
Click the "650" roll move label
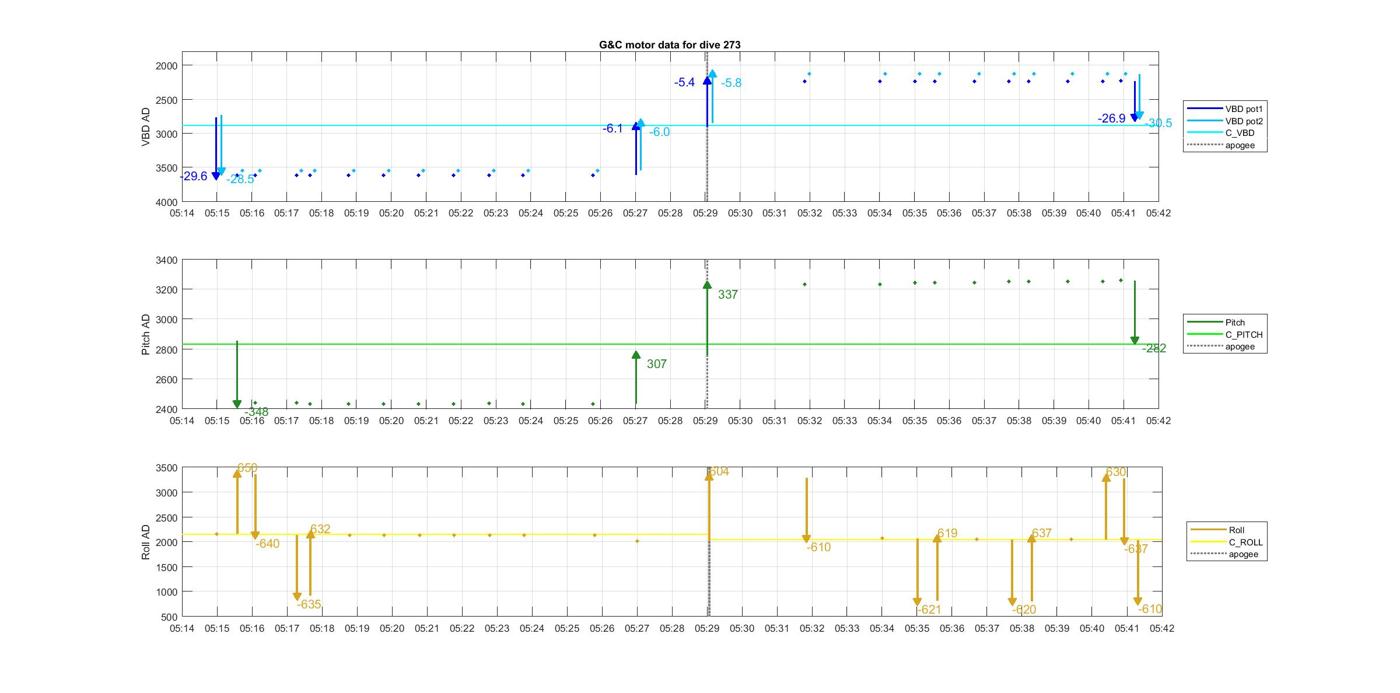click(247, 468)
